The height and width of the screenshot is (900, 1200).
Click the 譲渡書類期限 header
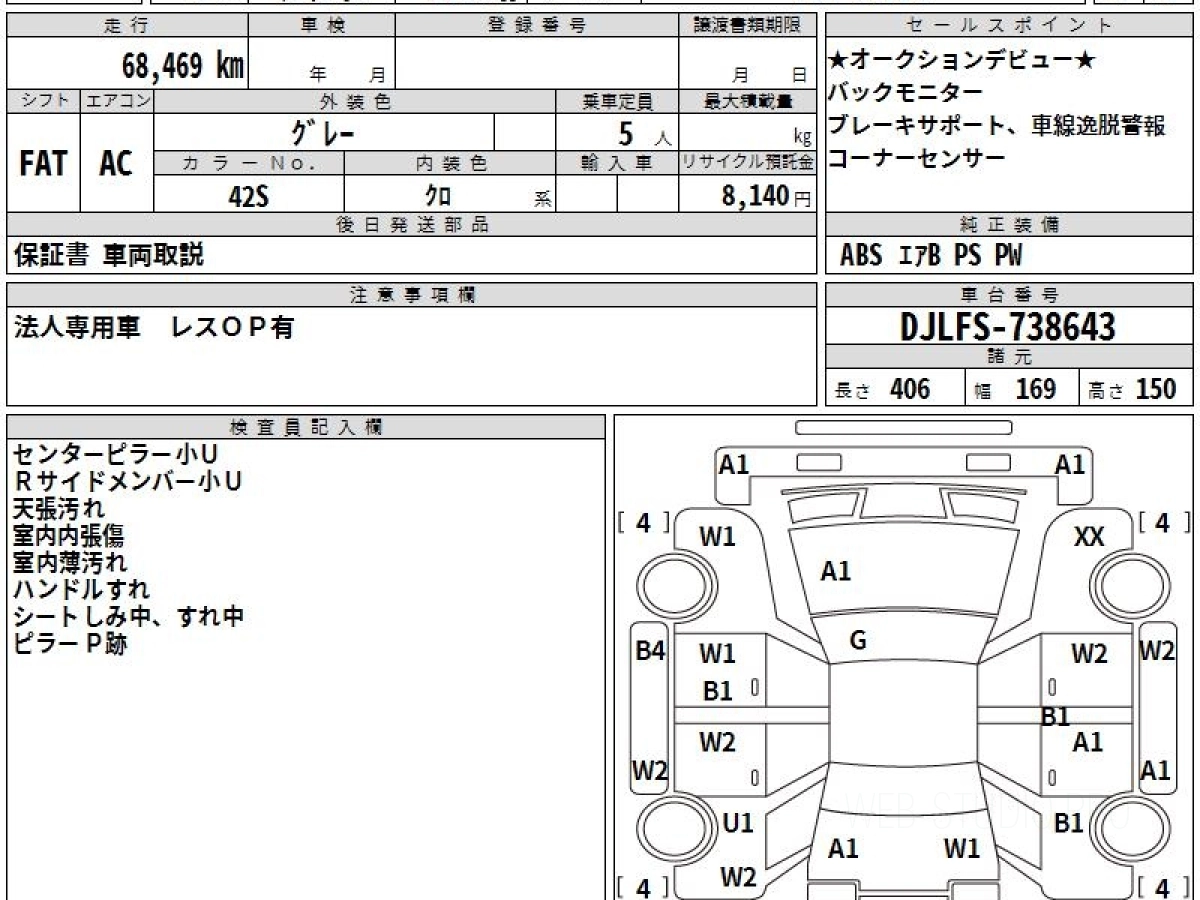click(747, 26)
